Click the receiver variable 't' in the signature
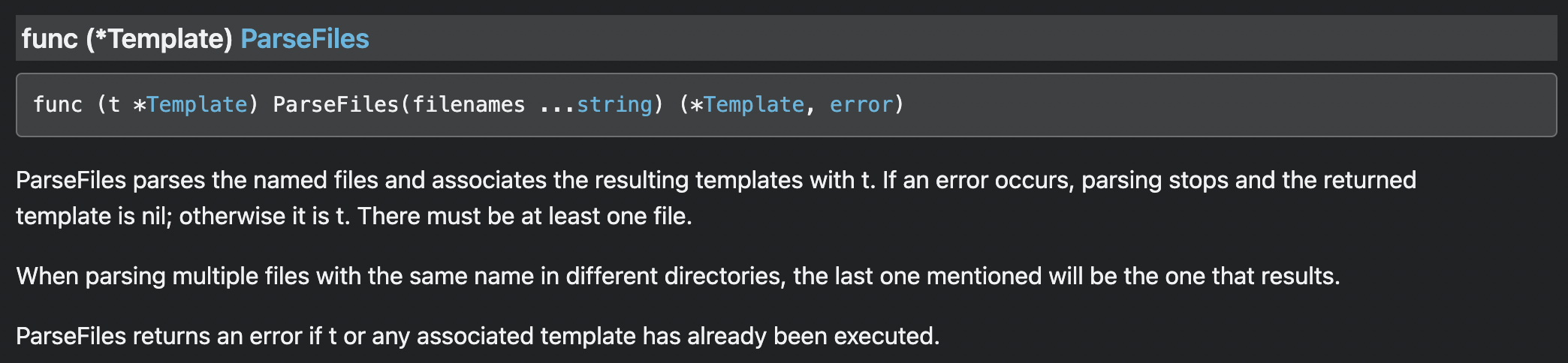 [x=114, y=105]
